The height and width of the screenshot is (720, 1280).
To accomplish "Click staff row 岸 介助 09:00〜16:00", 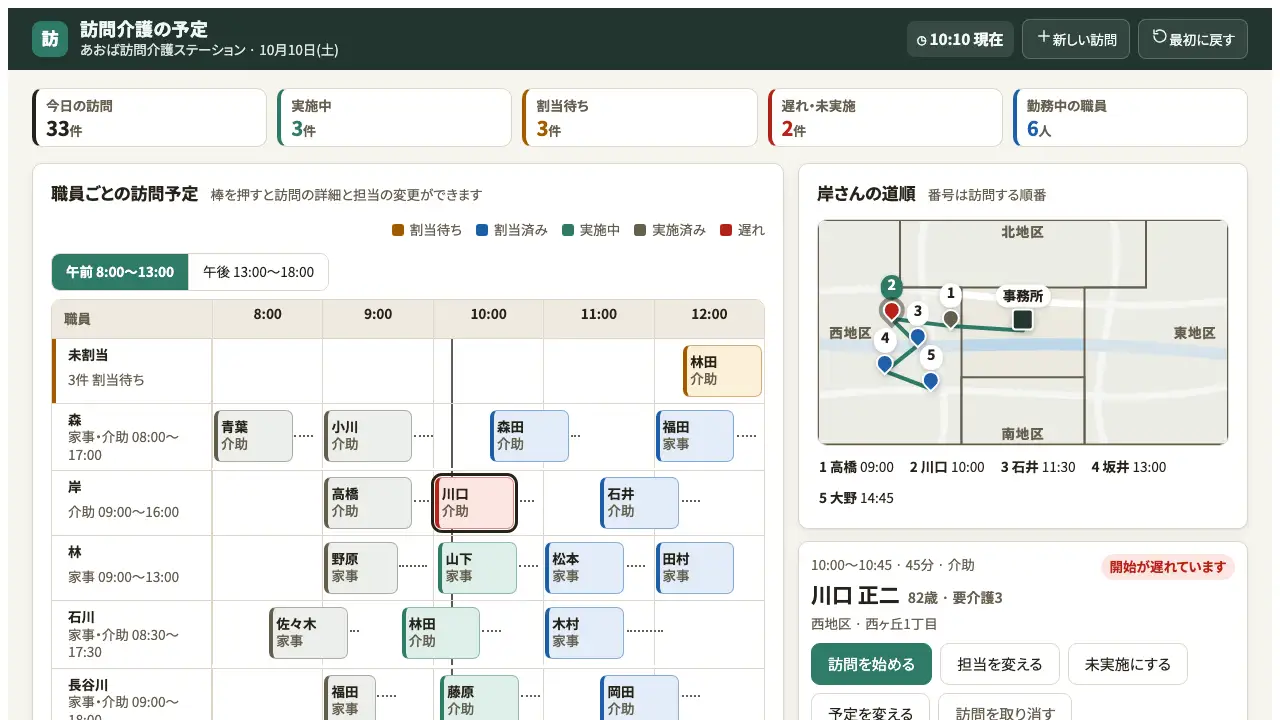I will (132, 503).
